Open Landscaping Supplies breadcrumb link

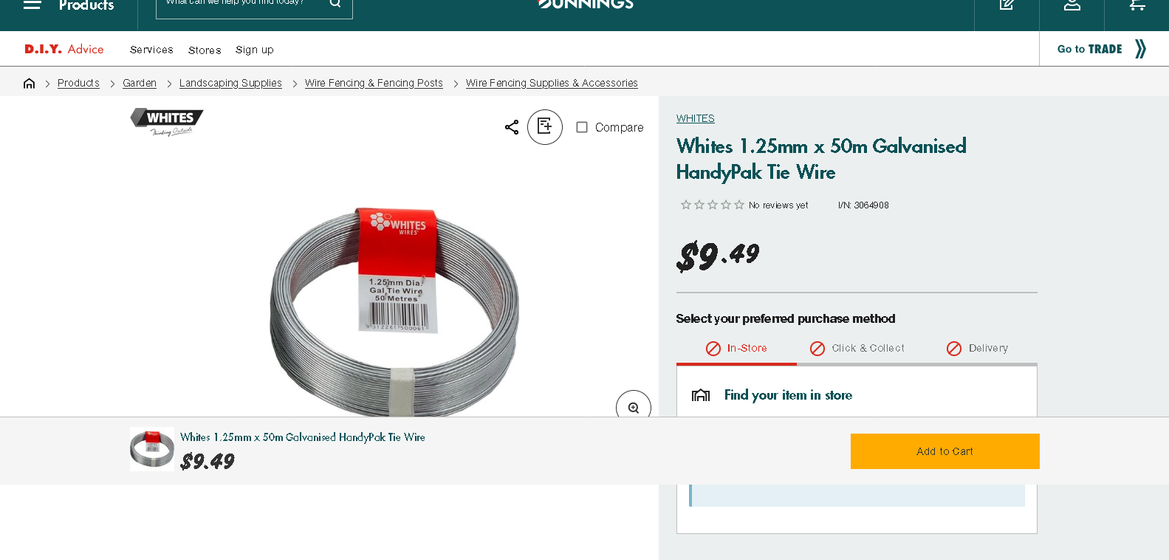click(230, 84)
